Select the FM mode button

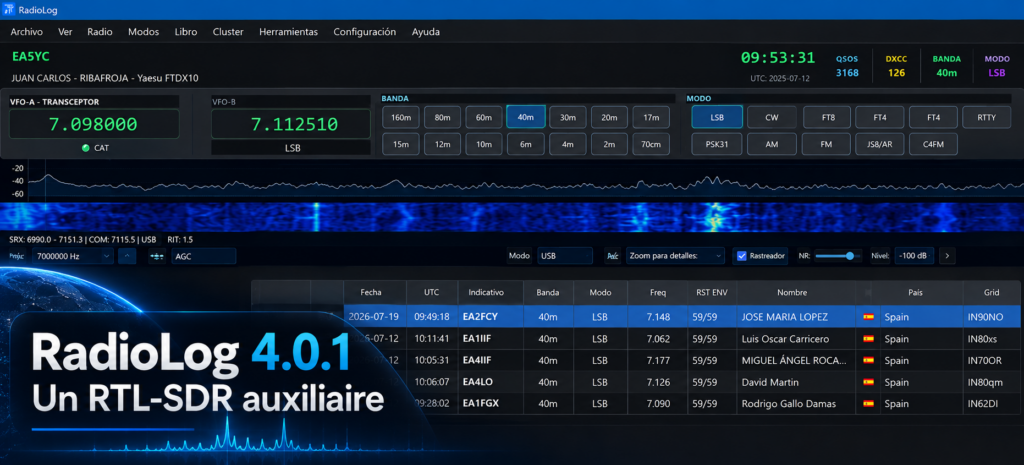tap(826, 144)
